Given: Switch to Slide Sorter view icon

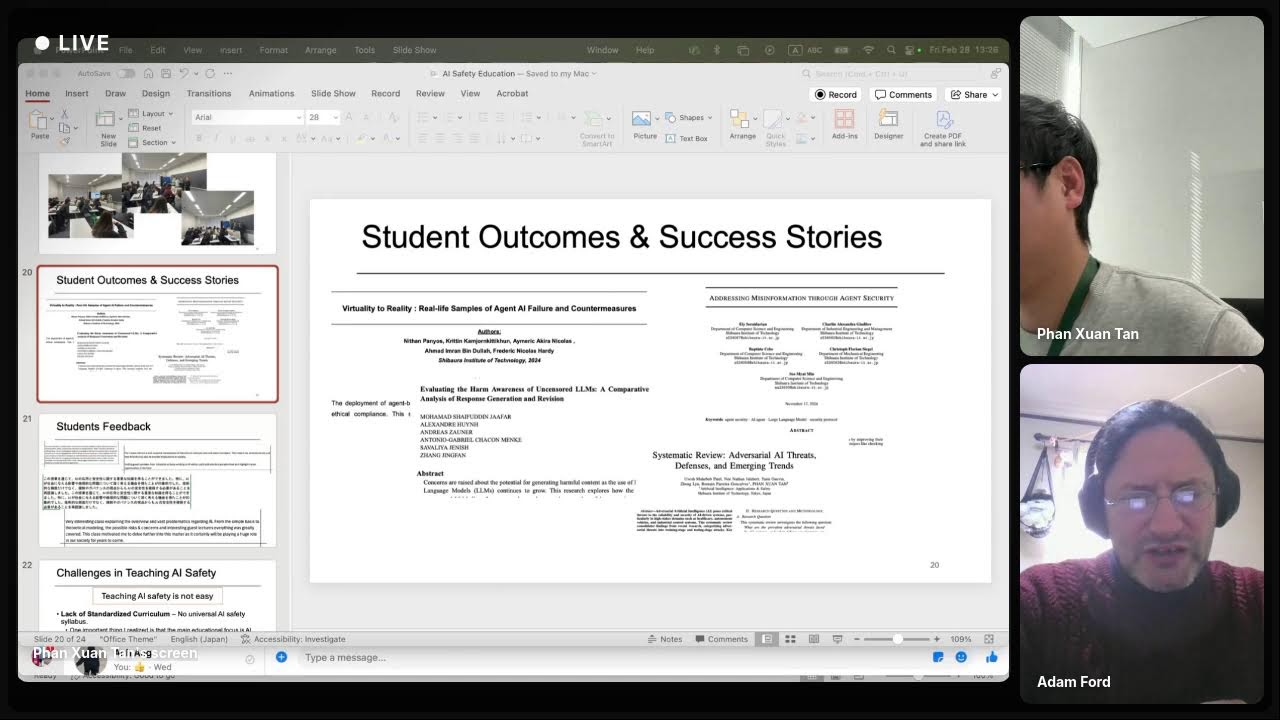Looking at the screenshot, I should coord(790,639).
